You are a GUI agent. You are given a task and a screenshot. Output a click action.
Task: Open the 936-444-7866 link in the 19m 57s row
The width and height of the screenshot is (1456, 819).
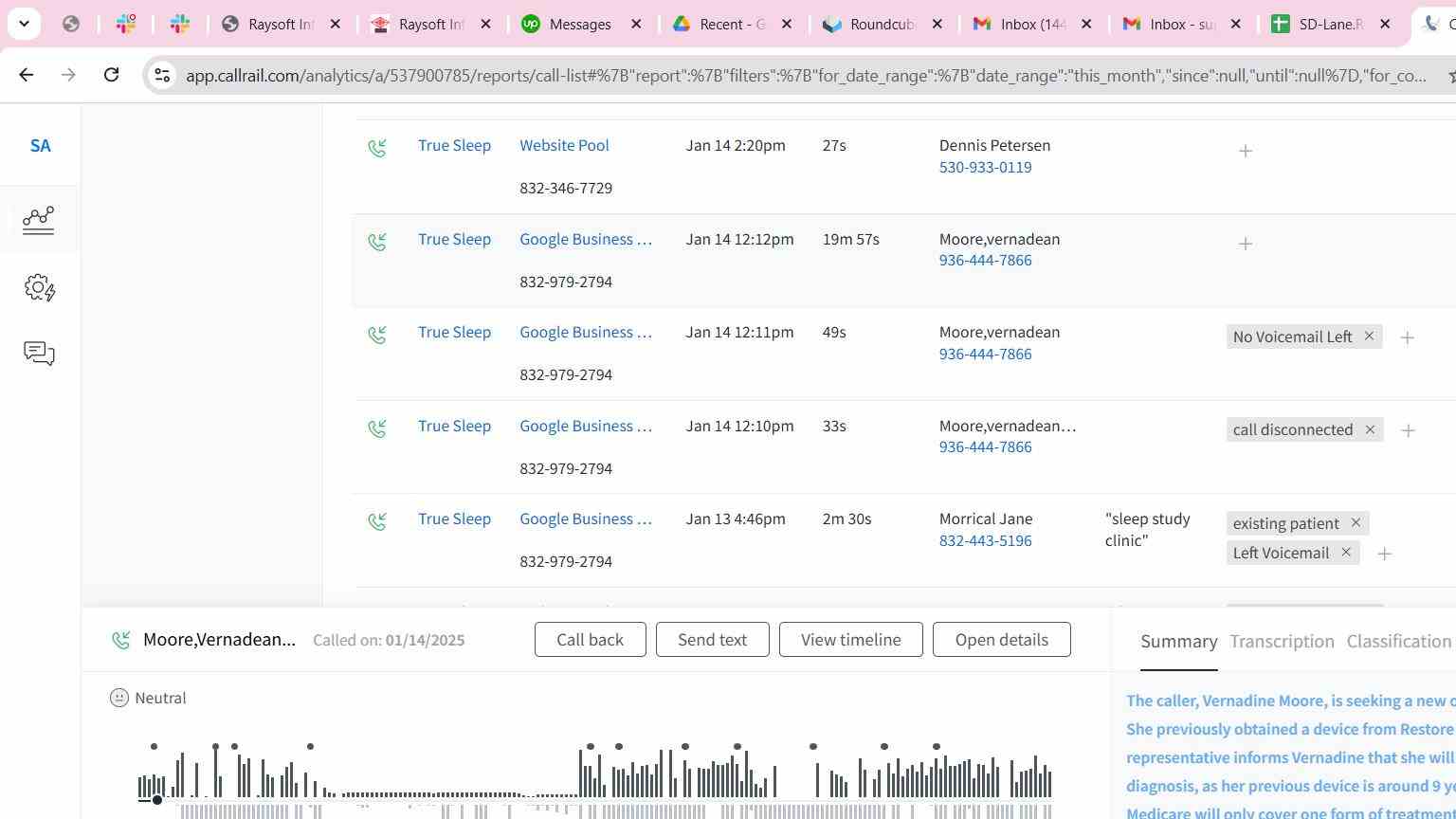(x=985, y=261)
